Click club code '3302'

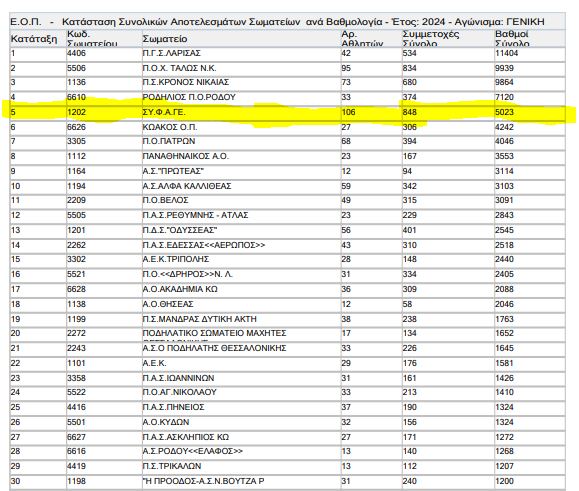[x=76, y=260]
